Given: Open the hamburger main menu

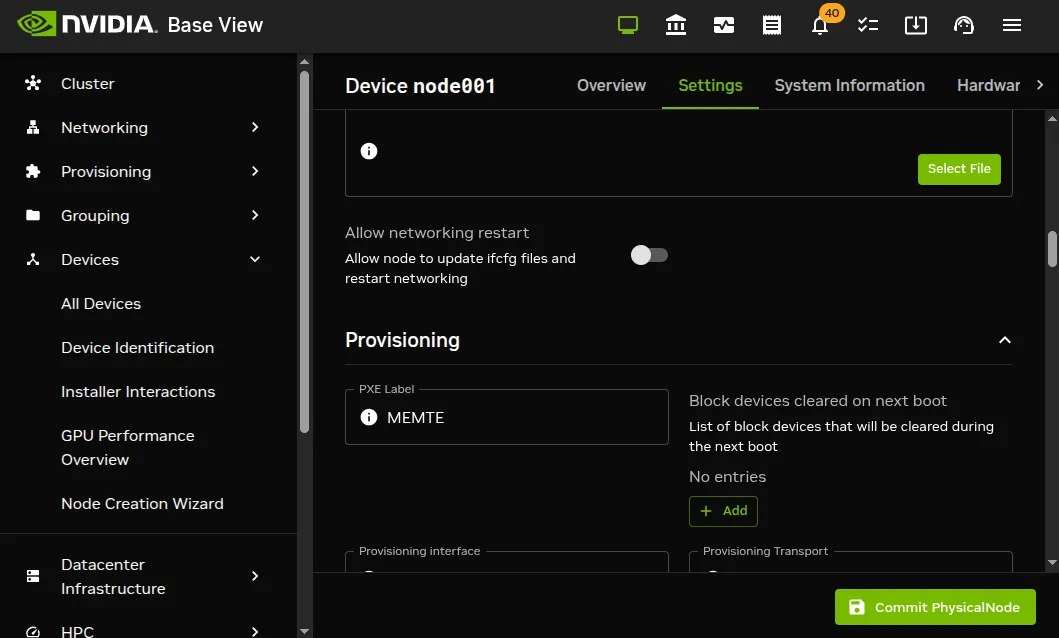Looking at the screenshot, I should point(1012,26).
